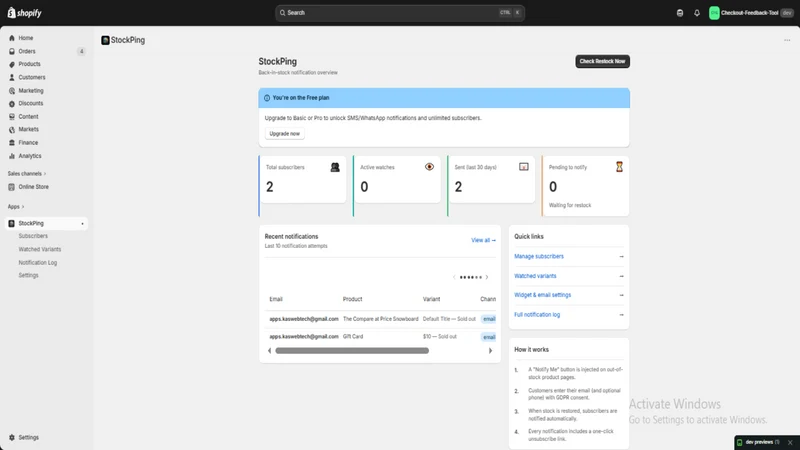Click the pin icon next to StockPing

82,223
